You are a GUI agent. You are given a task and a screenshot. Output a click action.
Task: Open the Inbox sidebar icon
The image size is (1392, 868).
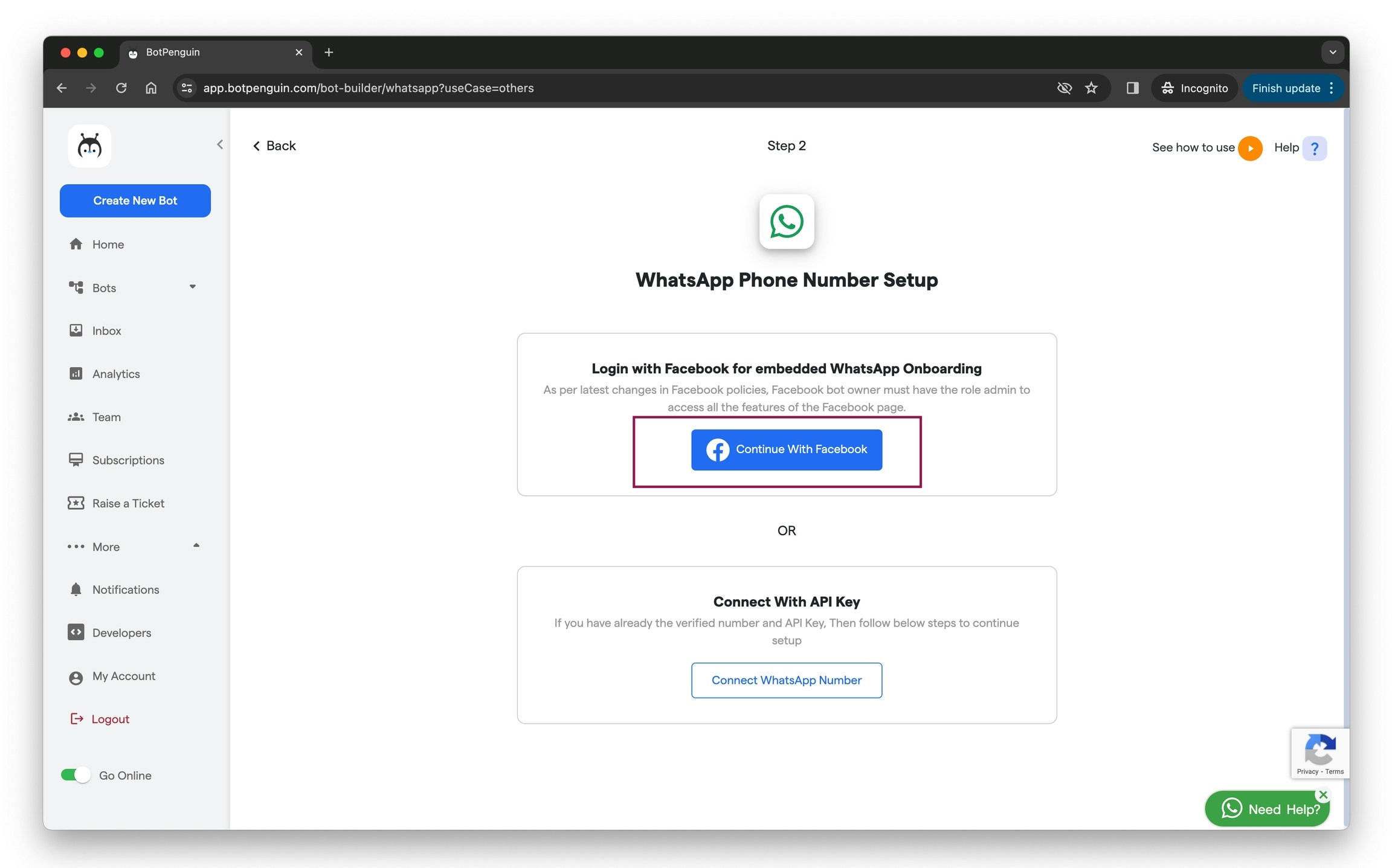[76, 330]
